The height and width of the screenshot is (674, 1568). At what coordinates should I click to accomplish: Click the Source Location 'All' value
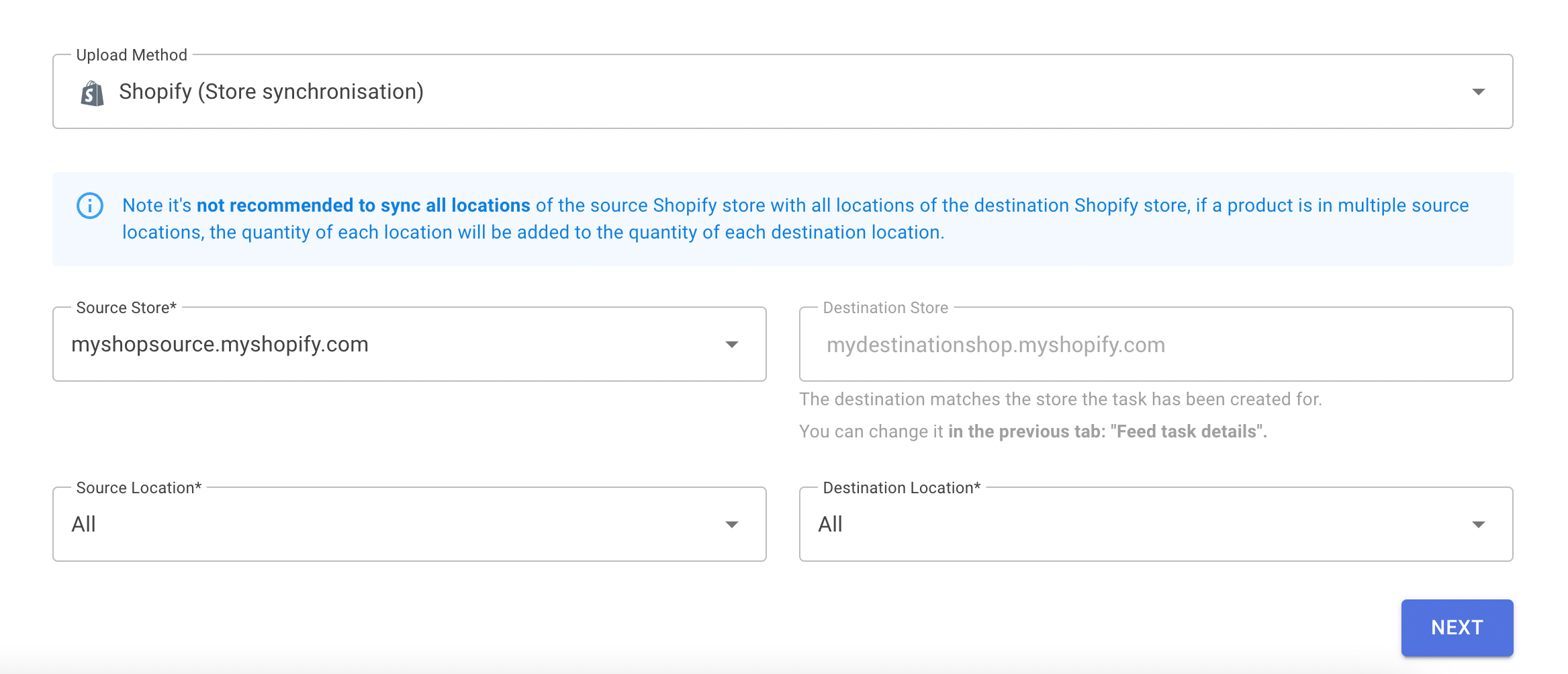click(84, 524)
